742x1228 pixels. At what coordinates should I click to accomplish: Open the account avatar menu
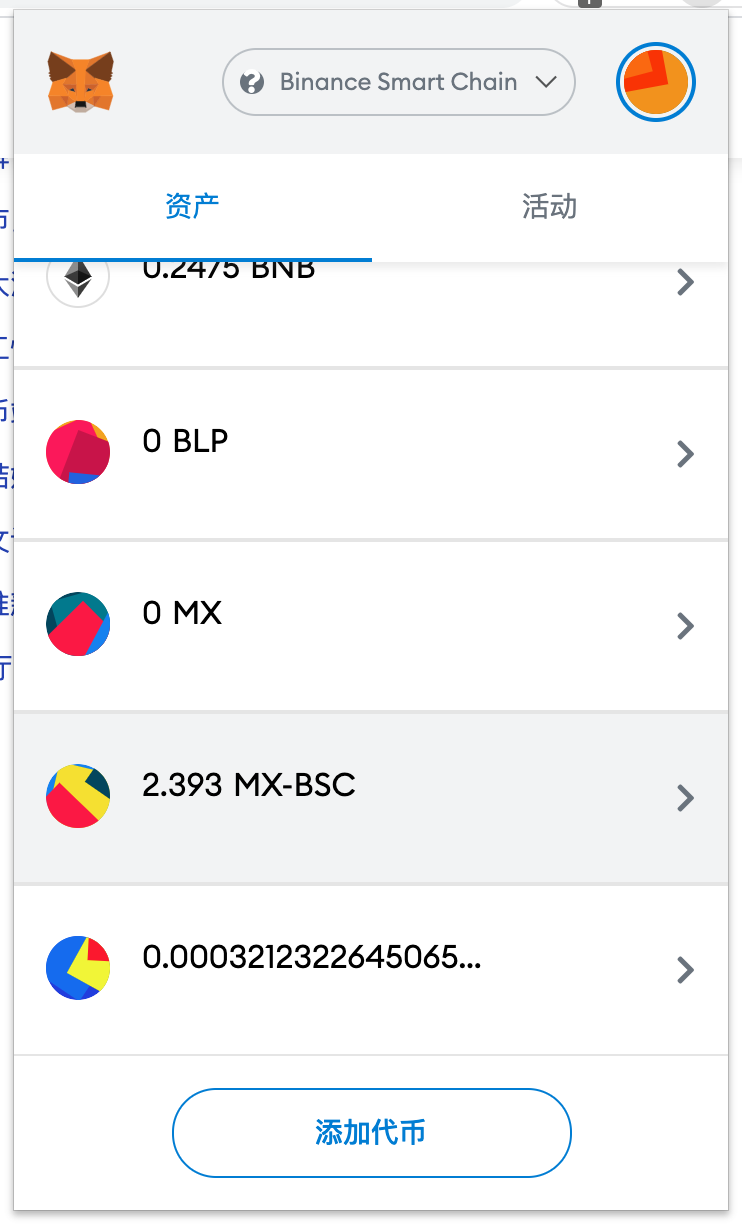(656, 82)
